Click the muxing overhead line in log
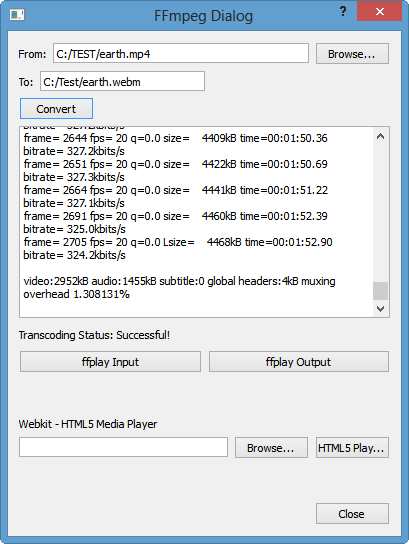The image size is (409, 544). (179, 288)
